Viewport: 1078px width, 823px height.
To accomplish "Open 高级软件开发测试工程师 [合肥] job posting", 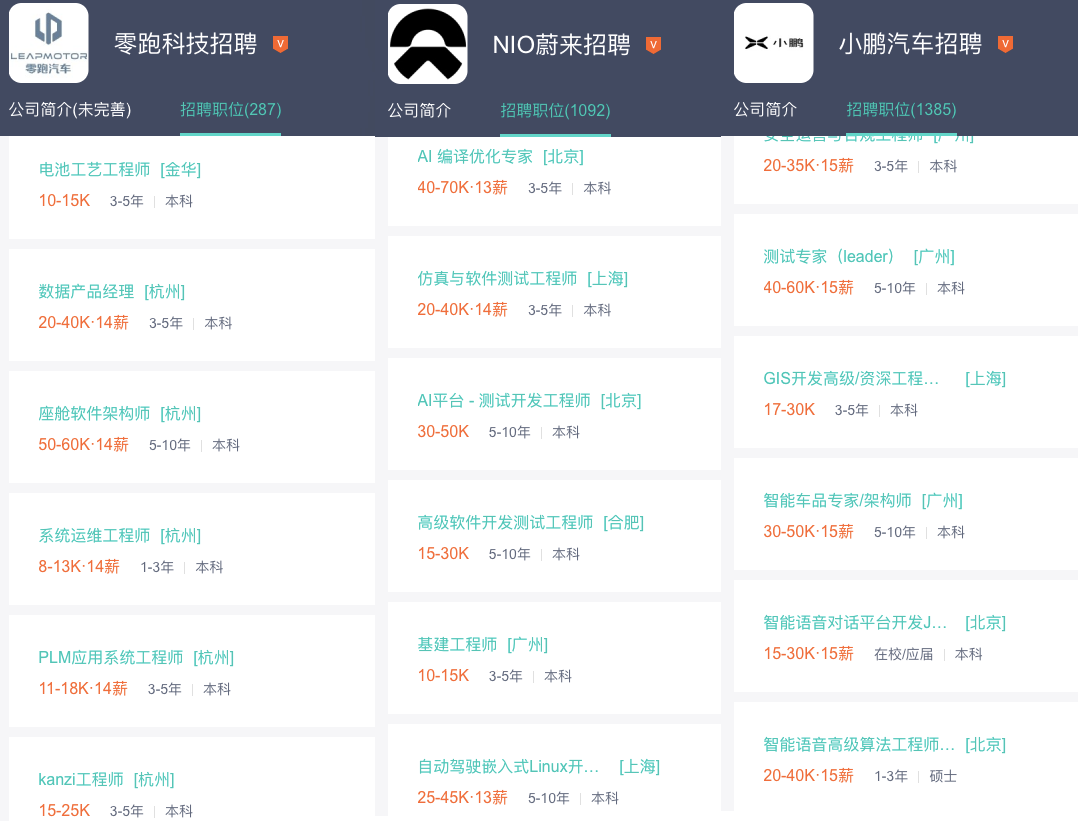I will point(531,523).
